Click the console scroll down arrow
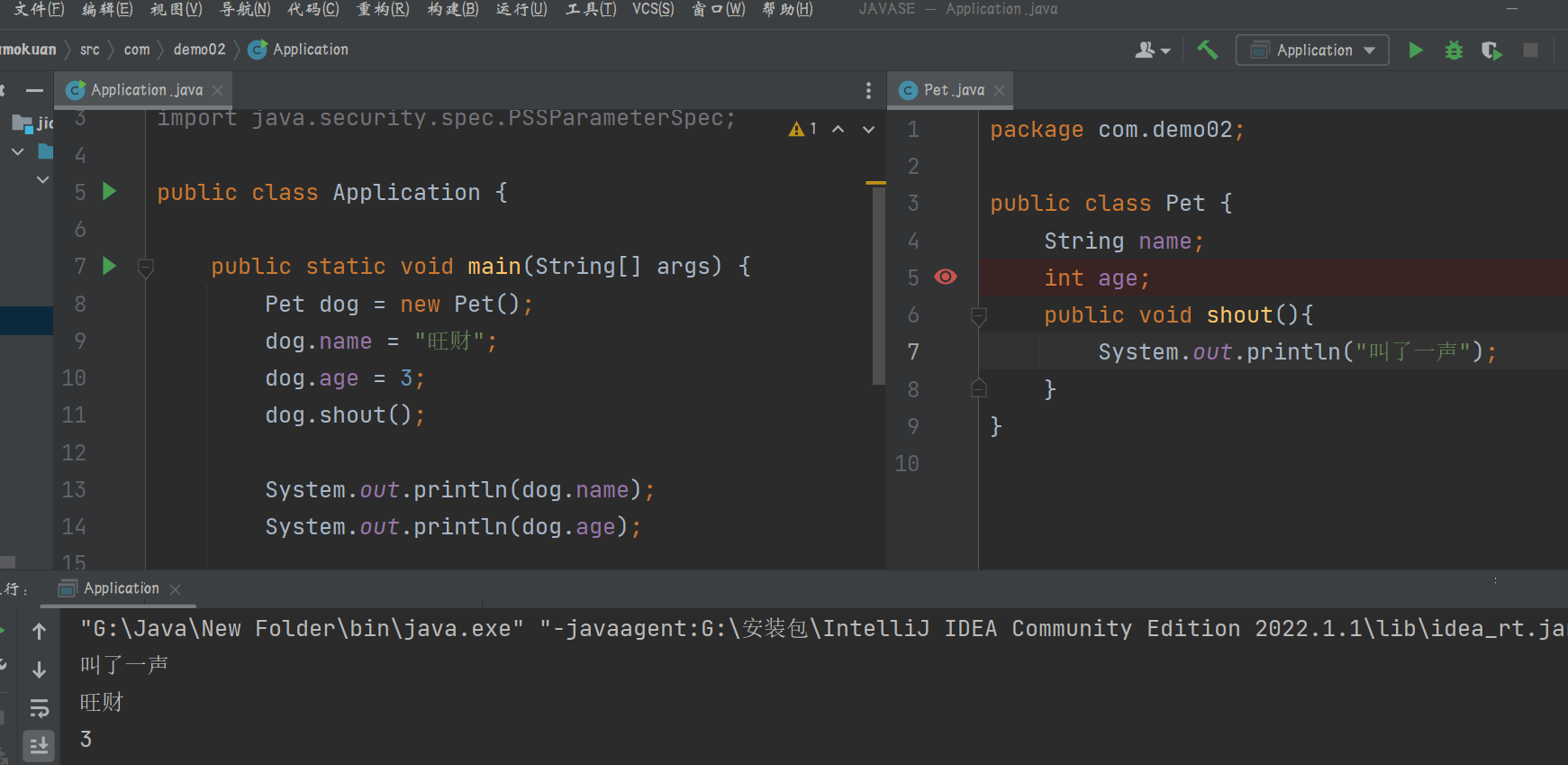Viewport: 1568px width, 765px height. (x=39, y=669)
